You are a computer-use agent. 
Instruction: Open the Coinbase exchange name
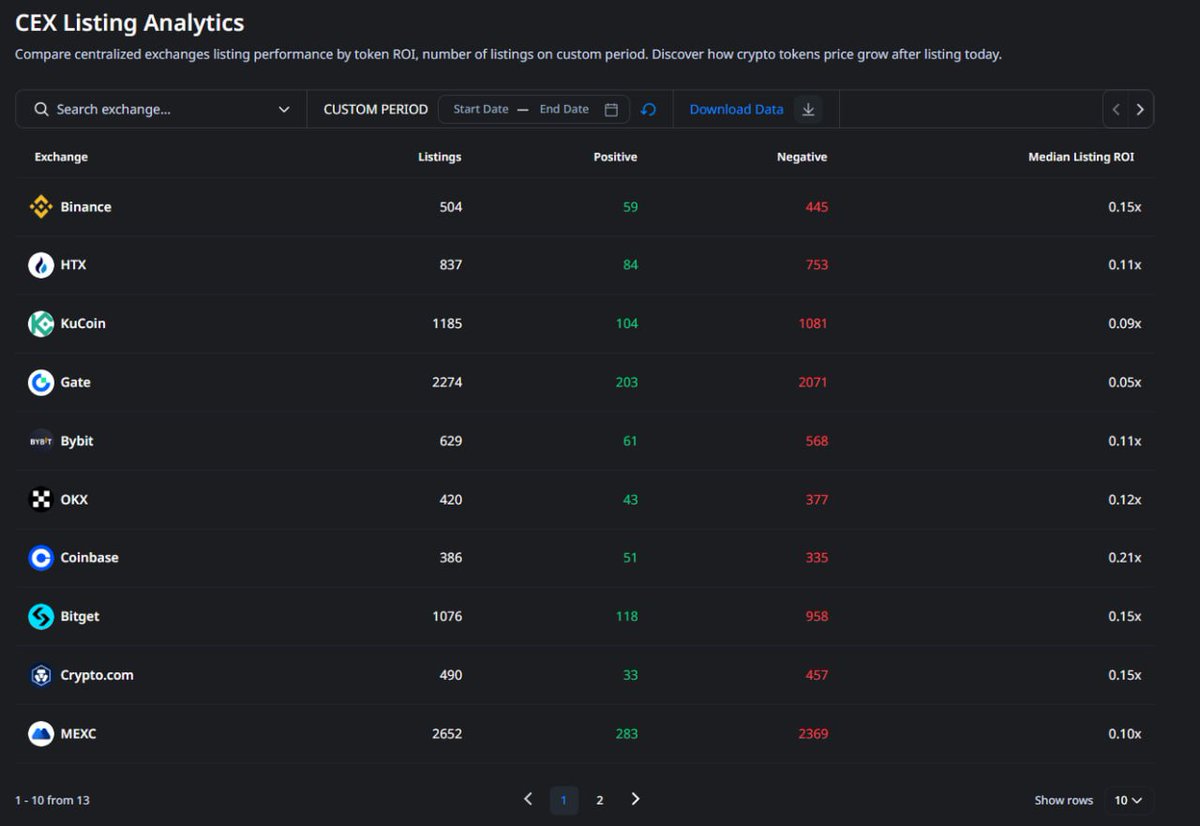[x=89, y=558]
